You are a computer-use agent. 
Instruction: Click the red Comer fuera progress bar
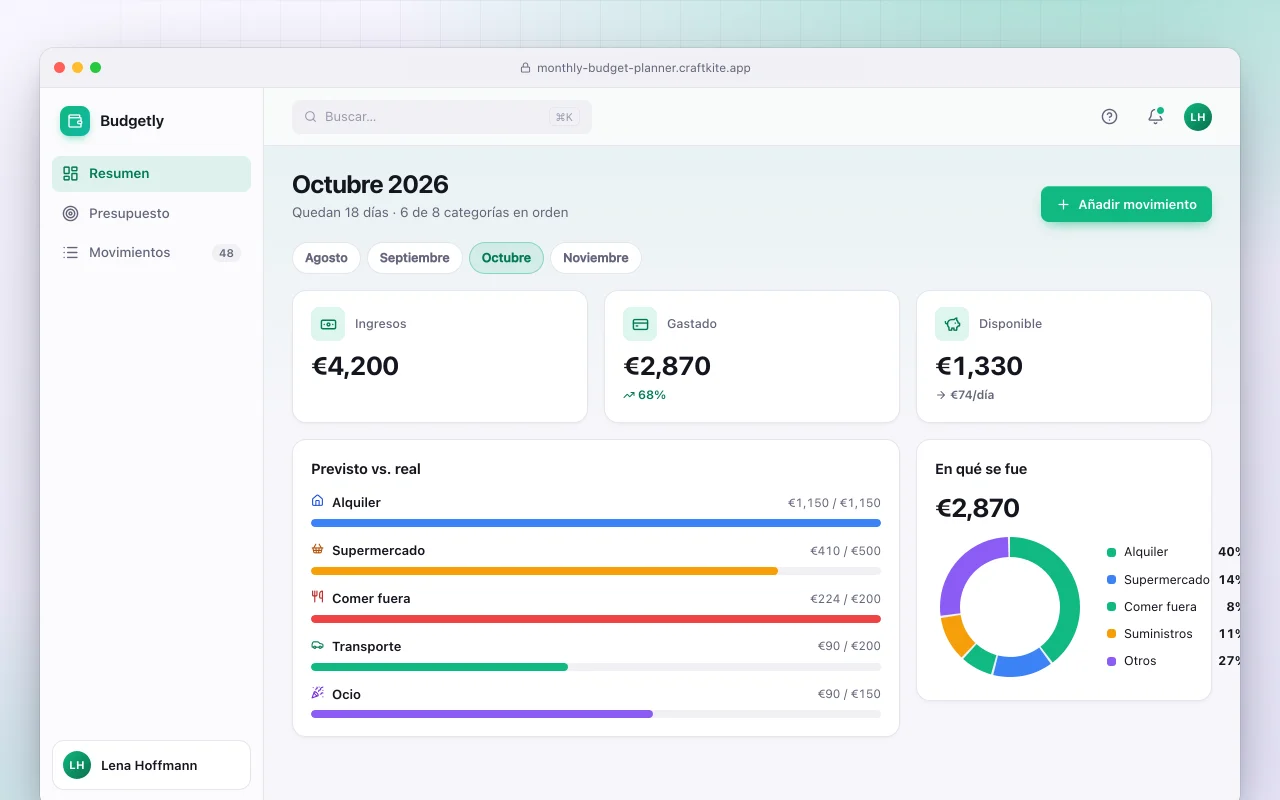596,619
